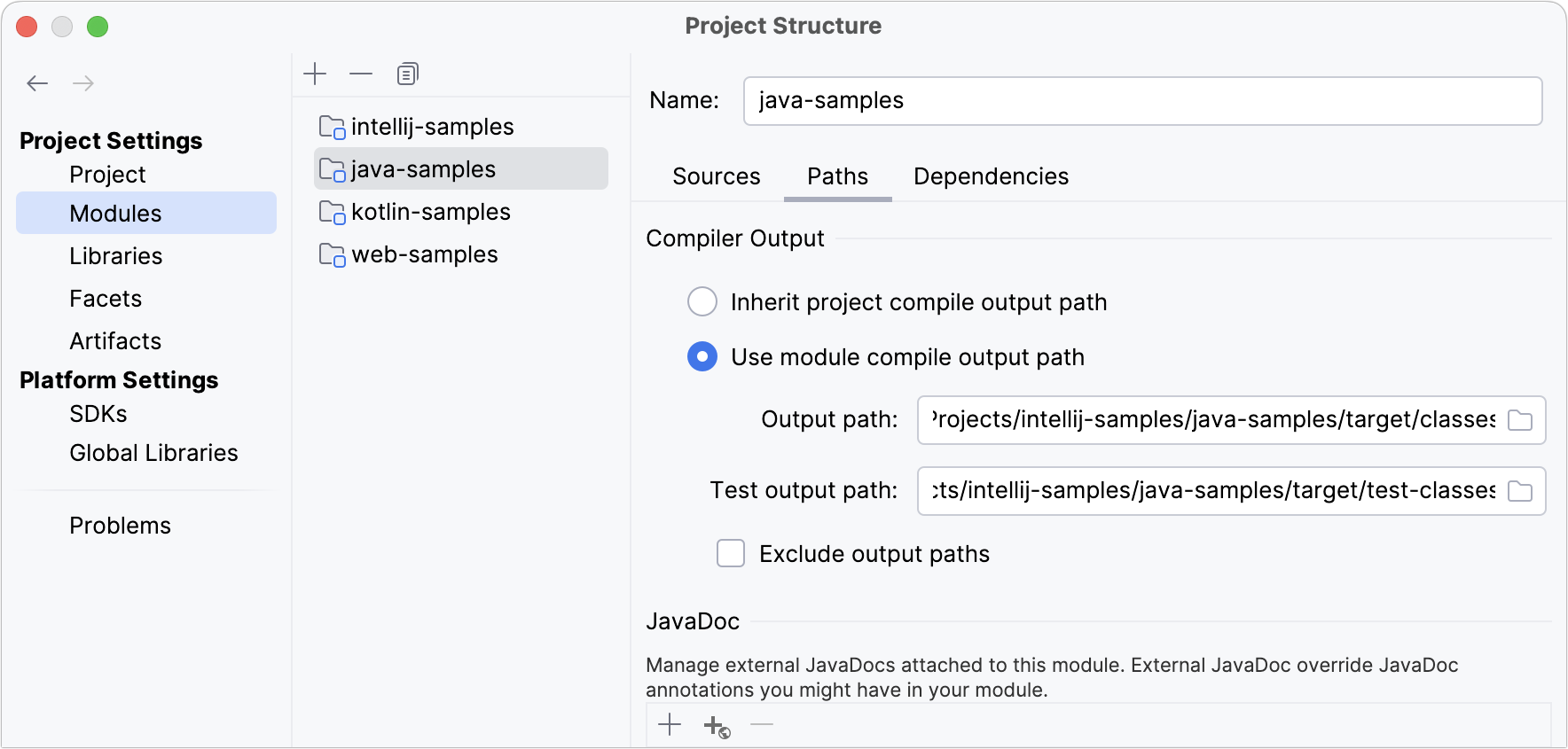
Task: Open SDKs under Platform Settings
Action: point(98,413)
